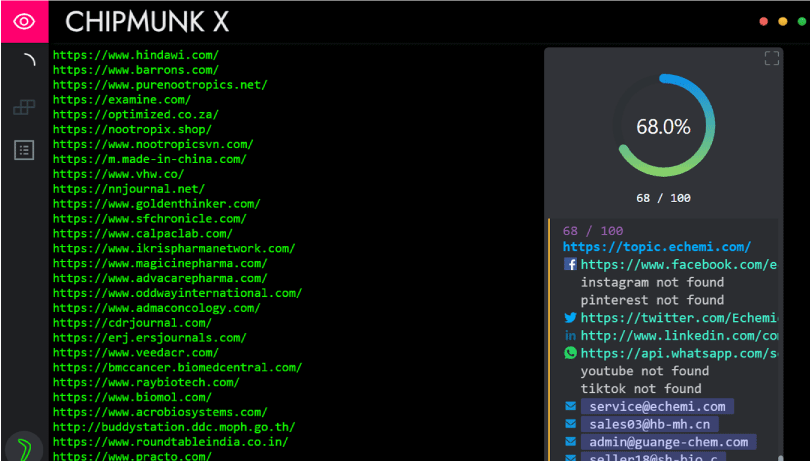The width and height of the screenshot is (810, 461).
Task: Click the CHIPMUNK X title
Action: [x=147, y=22]
